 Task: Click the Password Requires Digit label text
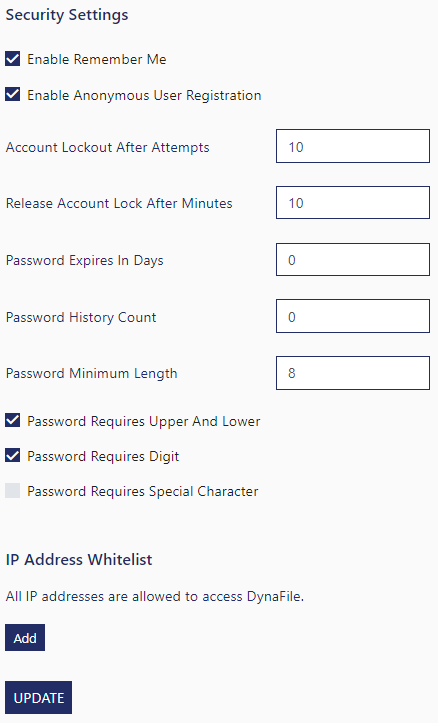(103, 456)
